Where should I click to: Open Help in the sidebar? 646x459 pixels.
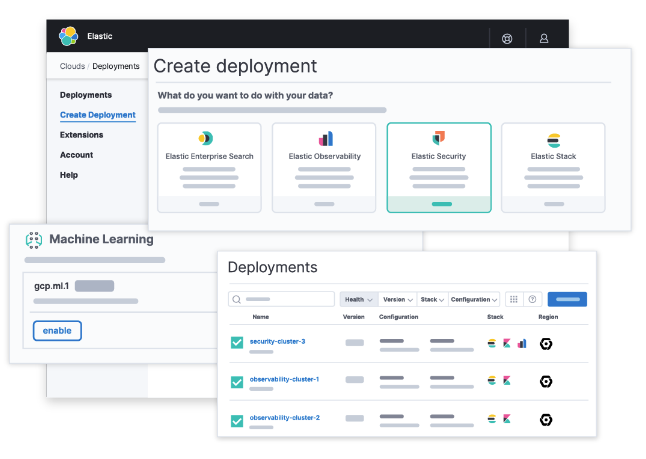click(69, 175)
